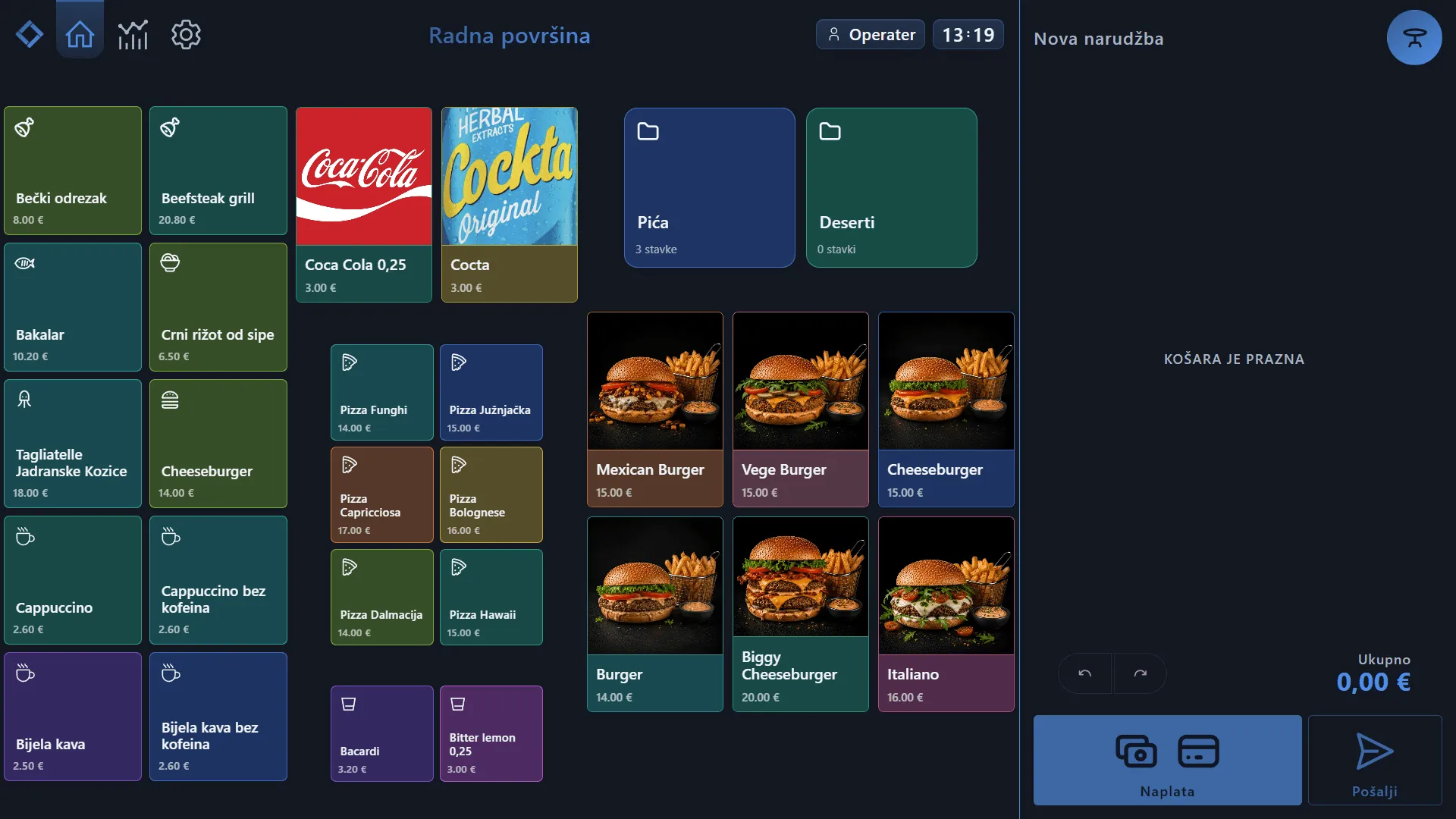Open the settings gear icon
The height and width of the screenshot is (819, 1456).
186,35
